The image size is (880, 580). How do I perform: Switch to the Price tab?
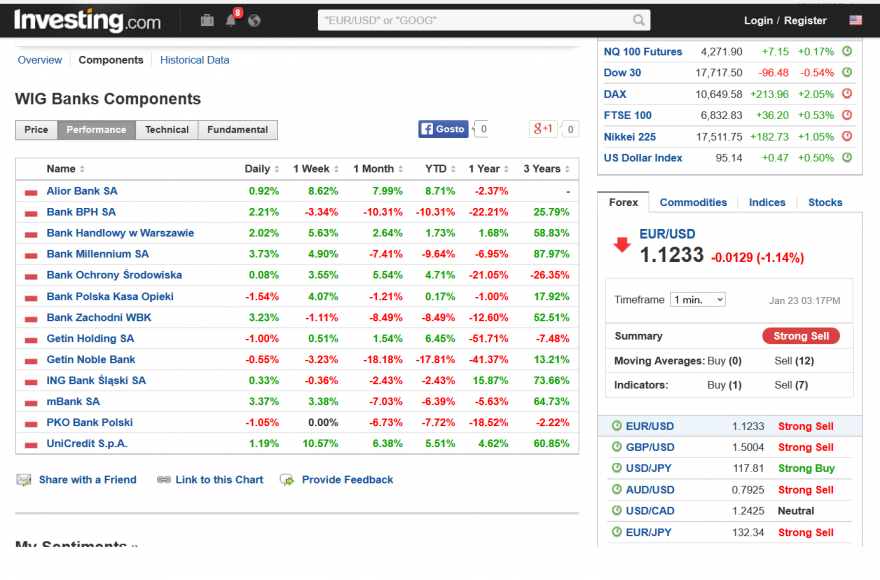click(36, 130)
